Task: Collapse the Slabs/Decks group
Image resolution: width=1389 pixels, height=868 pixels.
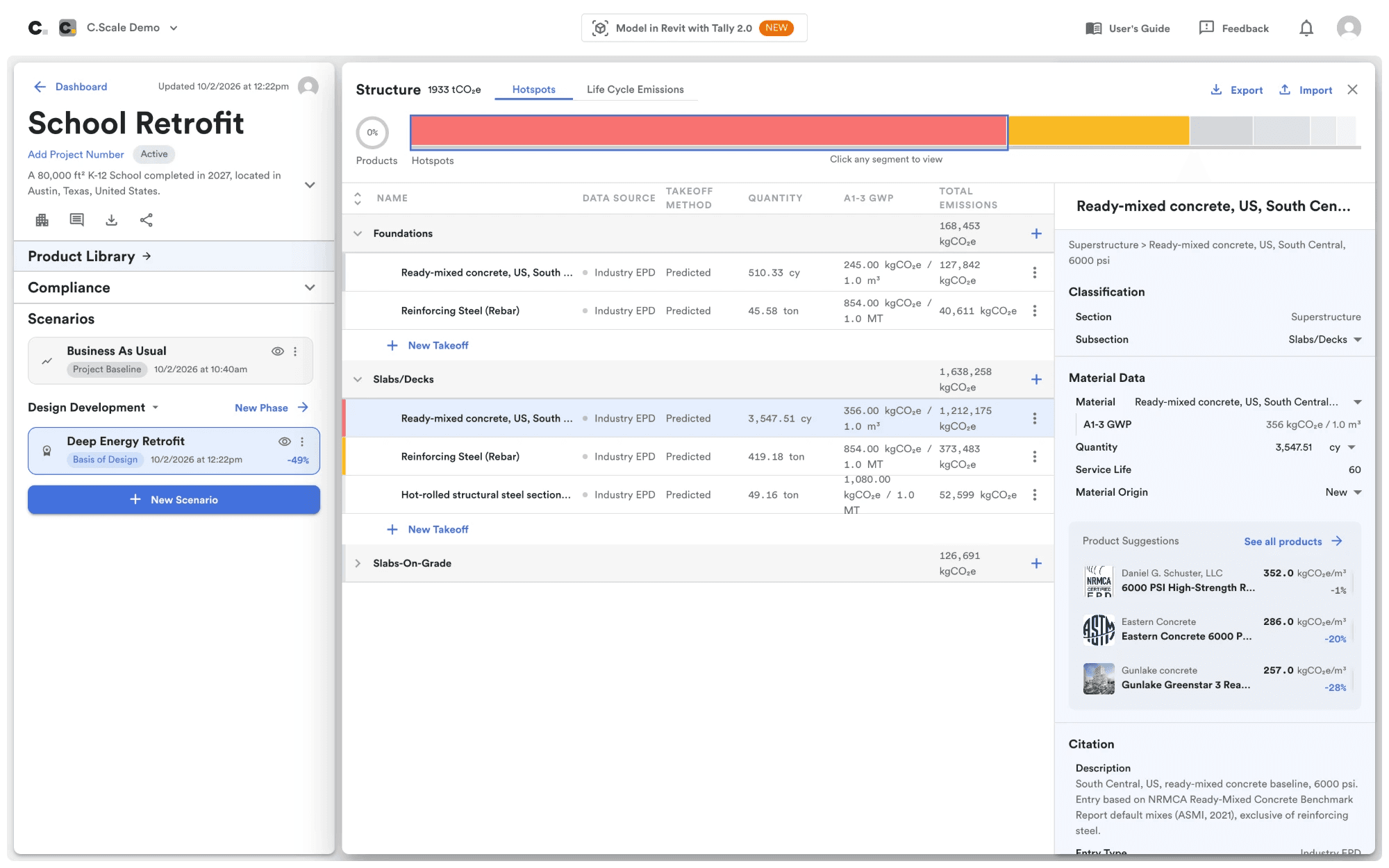Action: (358, 379)
